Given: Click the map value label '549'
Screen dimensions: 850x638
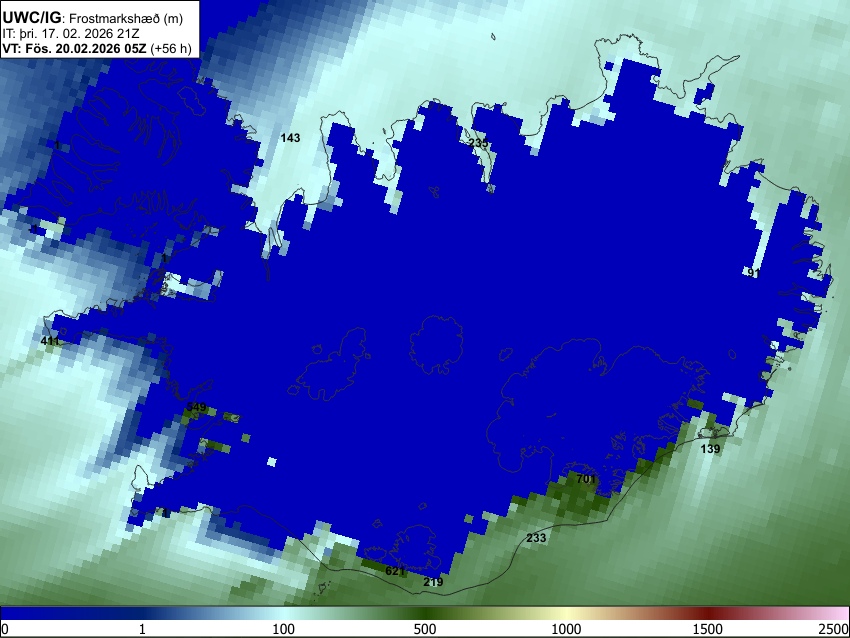Looking at the screenshot, I should (x=196, y=407).
